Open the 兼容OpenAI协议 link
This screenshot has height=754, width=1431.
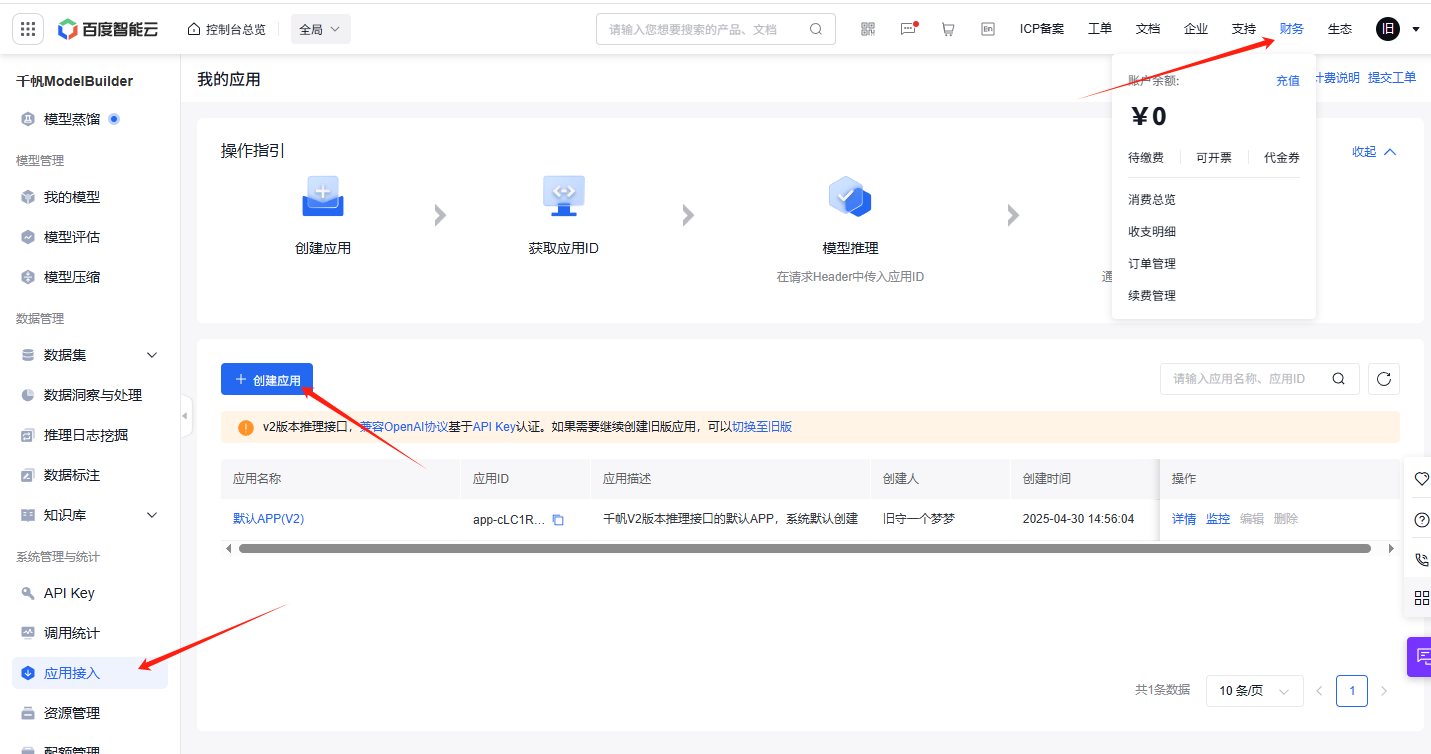pyautogui.click(x=404, y=427)
